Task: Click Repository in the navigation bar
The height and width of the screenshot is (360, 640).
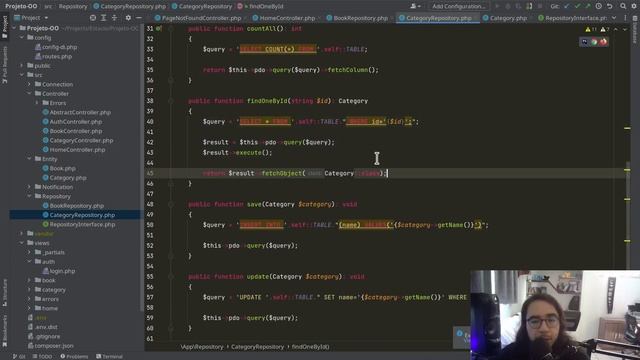Action: (73, 6)
